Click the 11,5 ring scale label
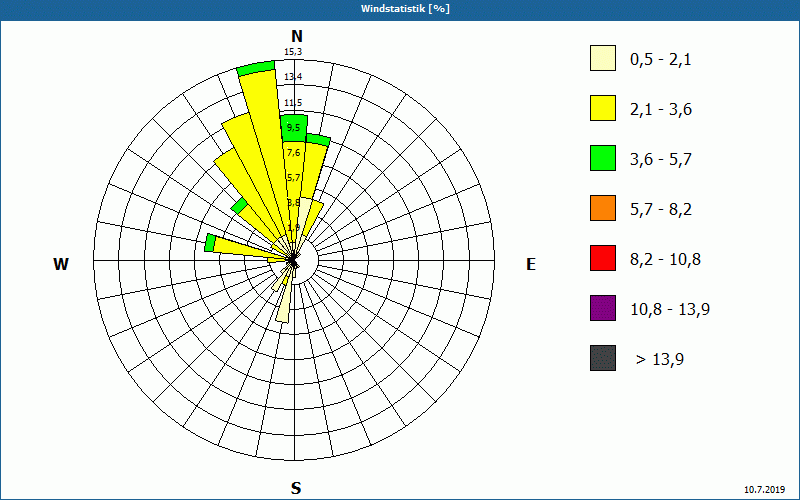This screenshot has width=800, height=500. pos(293,103)
